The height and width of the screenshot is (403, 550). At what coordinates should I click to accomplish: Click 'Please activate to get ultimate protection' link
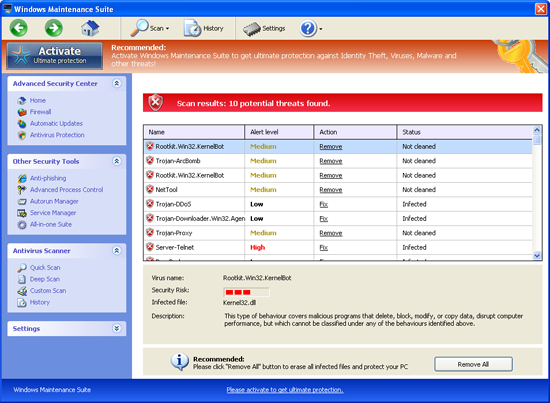285,390
